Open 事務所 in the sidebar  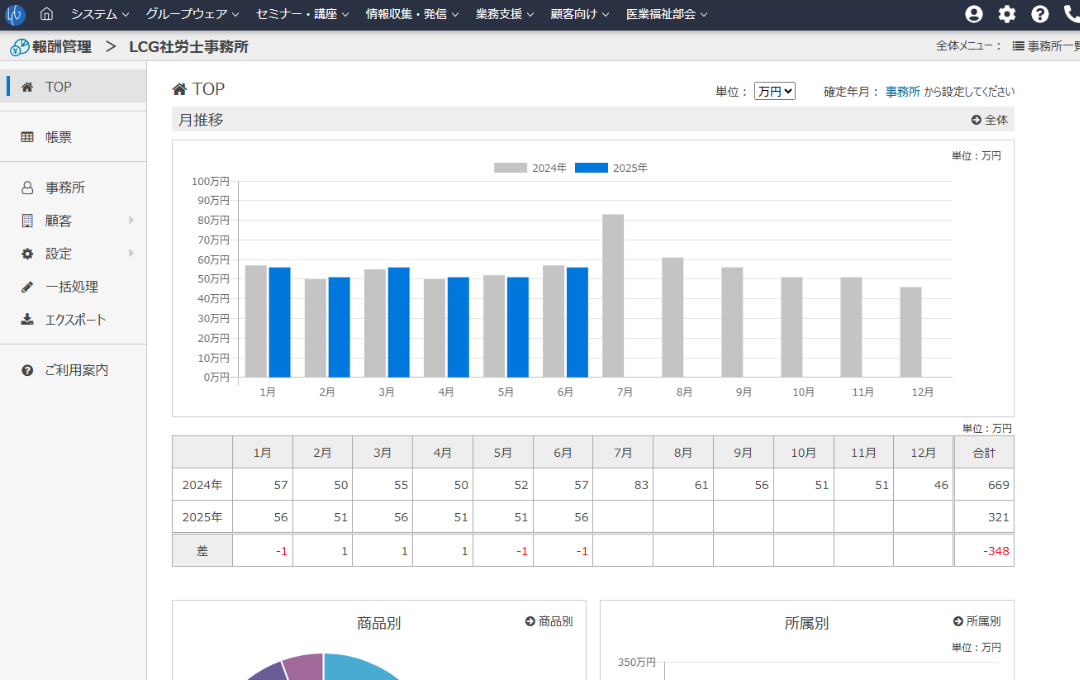point(73,187)
